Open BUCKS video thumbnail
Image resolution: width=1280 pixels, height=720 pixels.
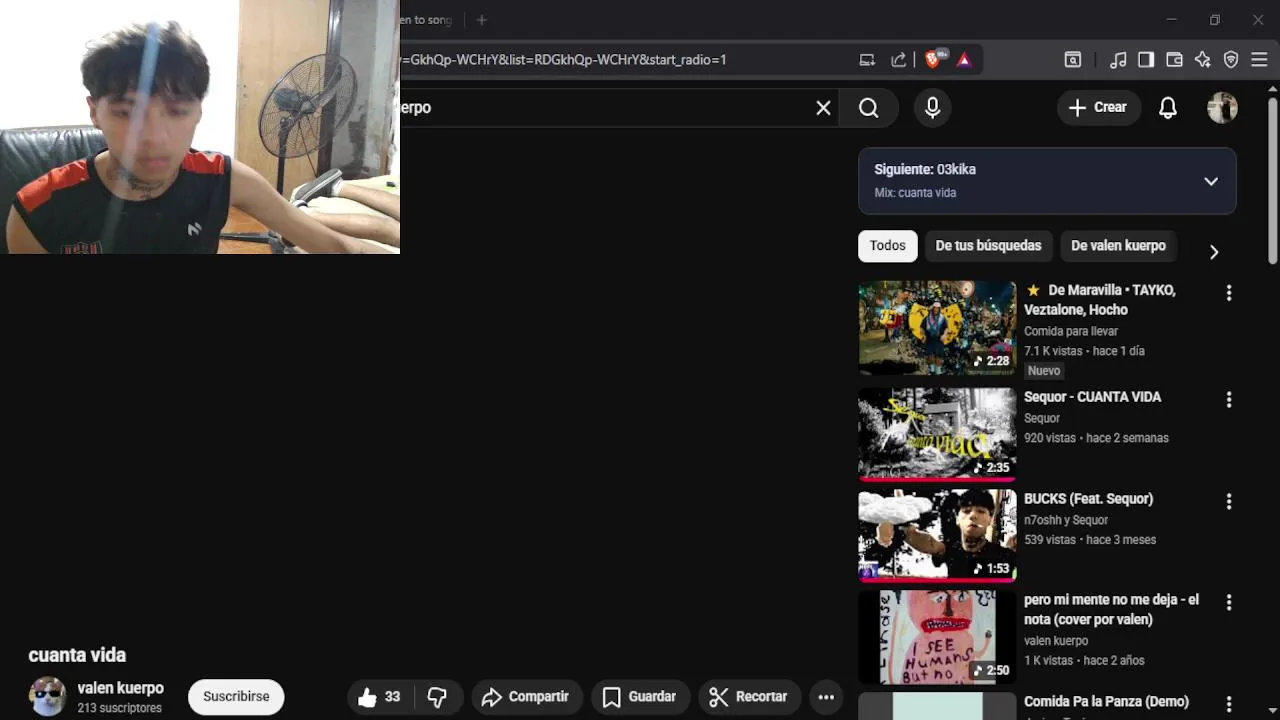click(937, 535)
